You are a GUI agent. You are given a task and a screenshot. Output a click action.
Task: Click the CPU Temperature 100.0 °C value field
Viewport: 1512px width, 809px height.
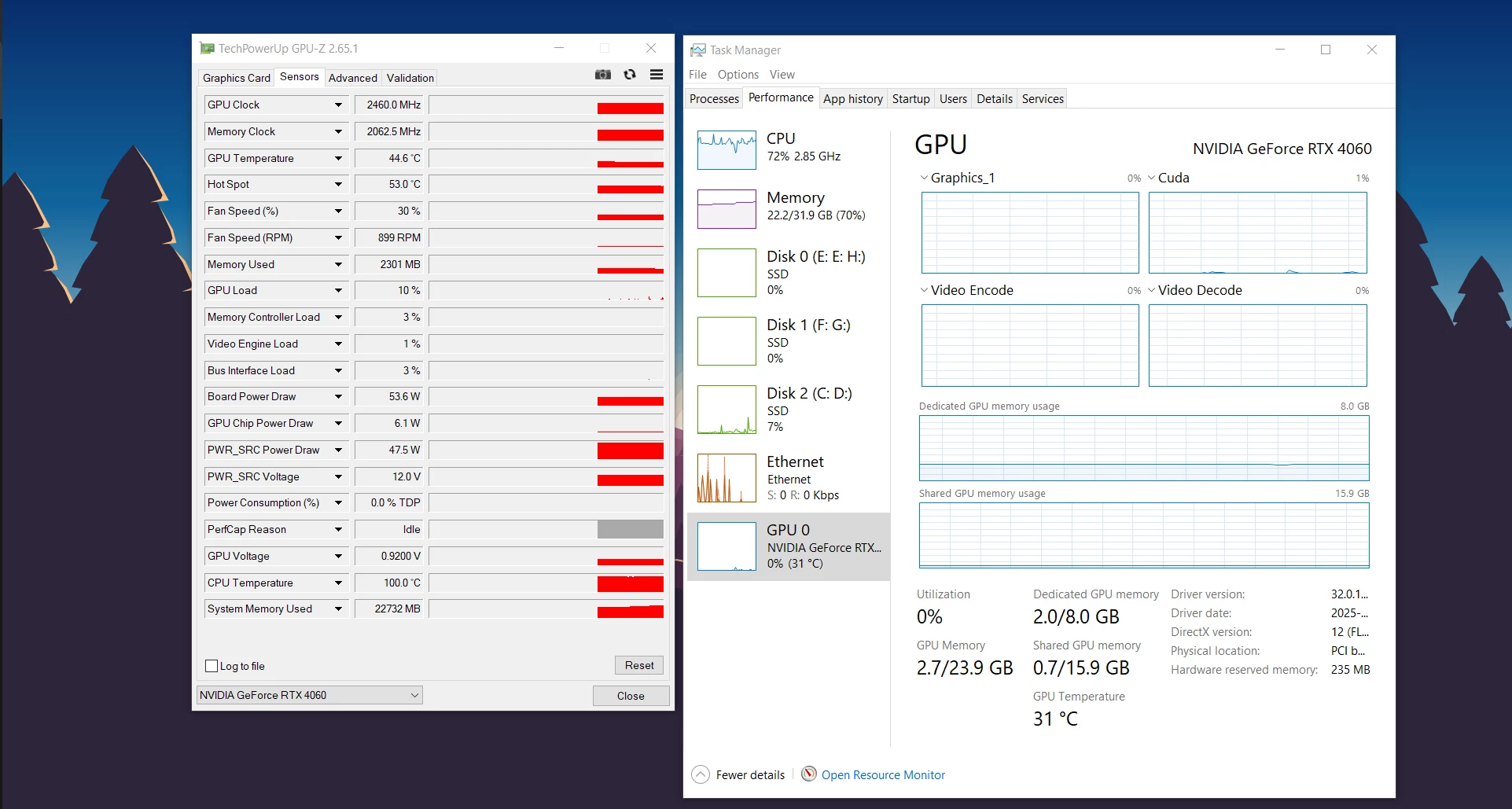389,583
